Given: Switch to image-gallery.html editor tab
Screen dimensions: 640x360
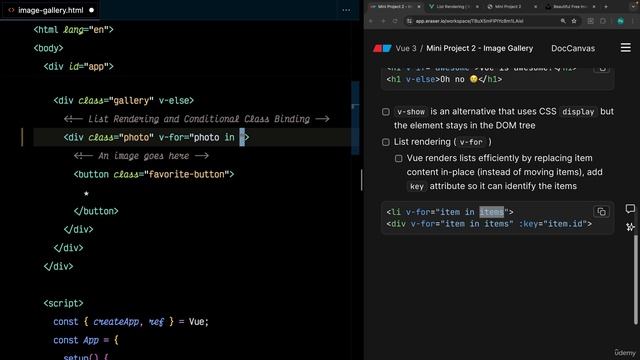Looking at the screenshot, I should tap(50, 10).
